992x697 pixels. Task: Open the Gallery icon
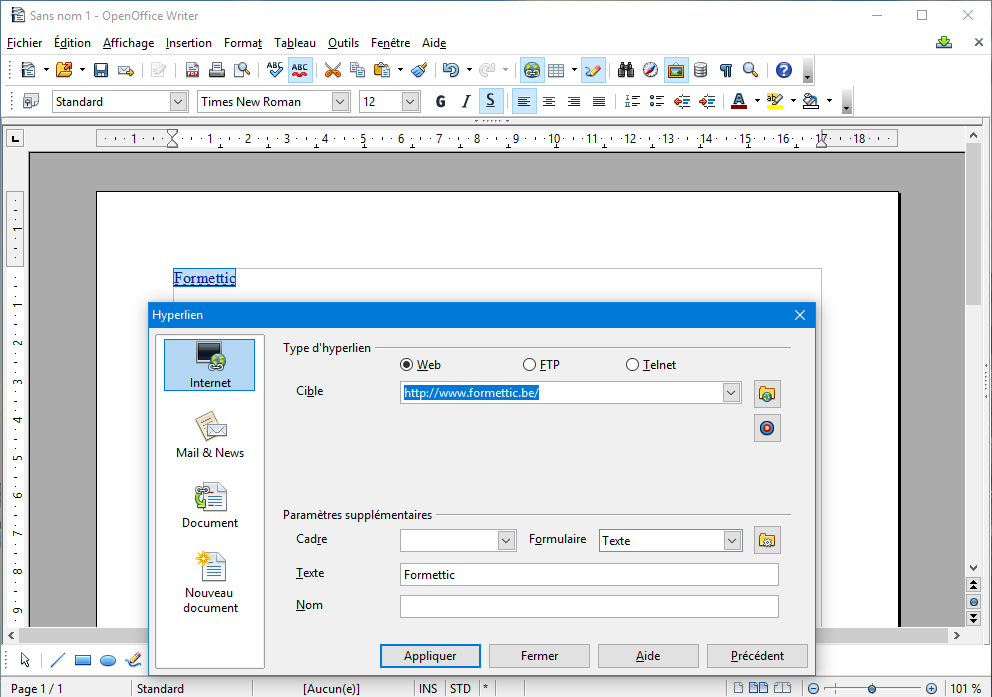pos(676,70)
